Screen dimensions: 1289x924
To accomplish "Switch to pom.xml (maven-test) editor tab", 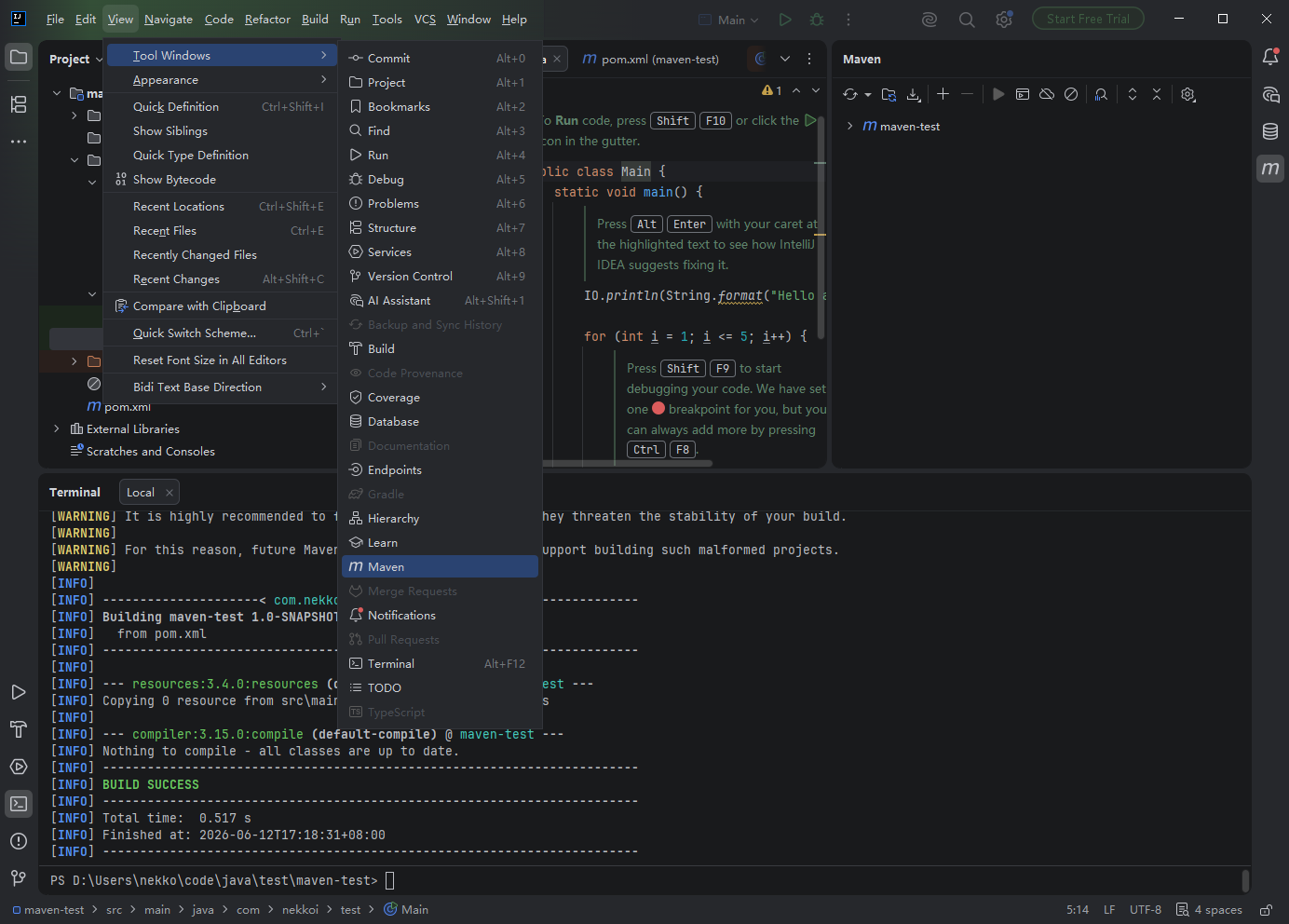I will [x=651, y=59].
